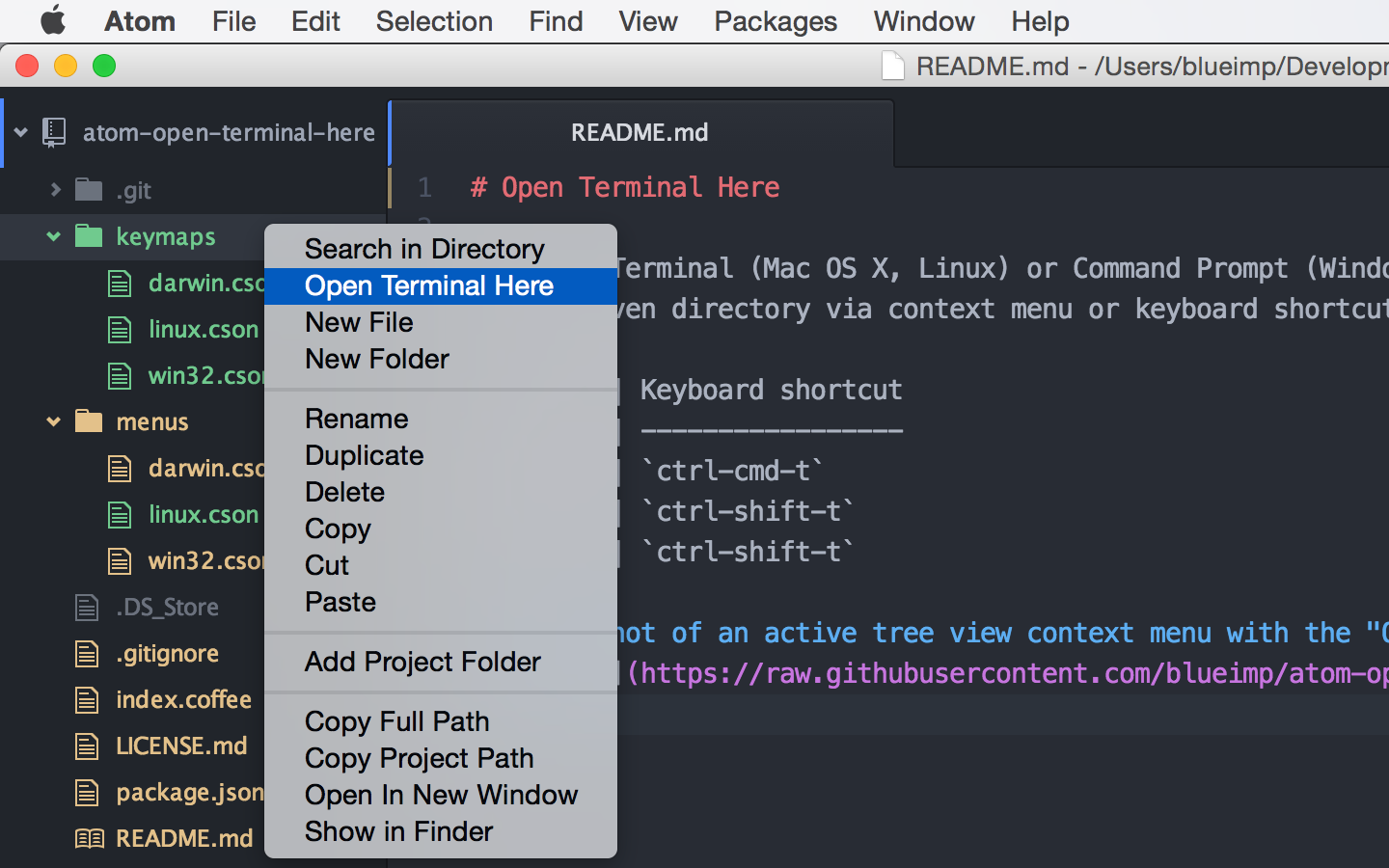Collapse the atom-open-terminal-here project root
The width and height of the screenshot is (1389, 868).
pos(20,132)
